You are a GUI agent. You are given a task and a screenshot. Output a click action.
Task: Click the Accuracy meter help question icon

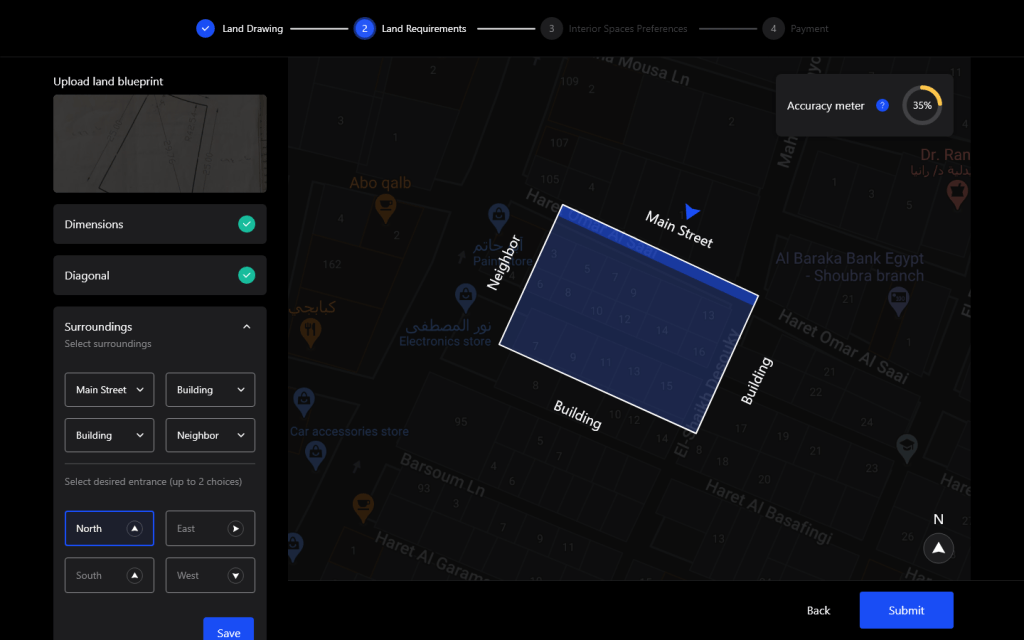point(882,105)
